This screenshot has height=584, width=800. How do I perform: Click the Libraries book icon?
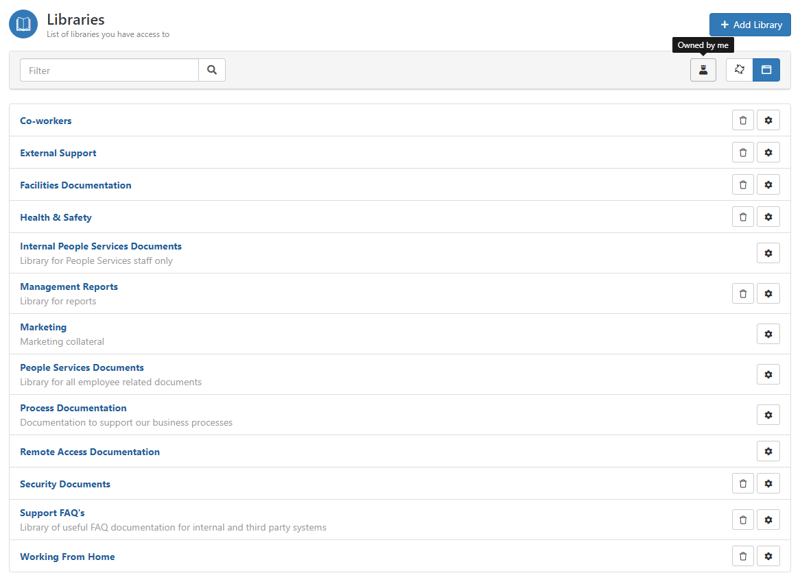23,24
